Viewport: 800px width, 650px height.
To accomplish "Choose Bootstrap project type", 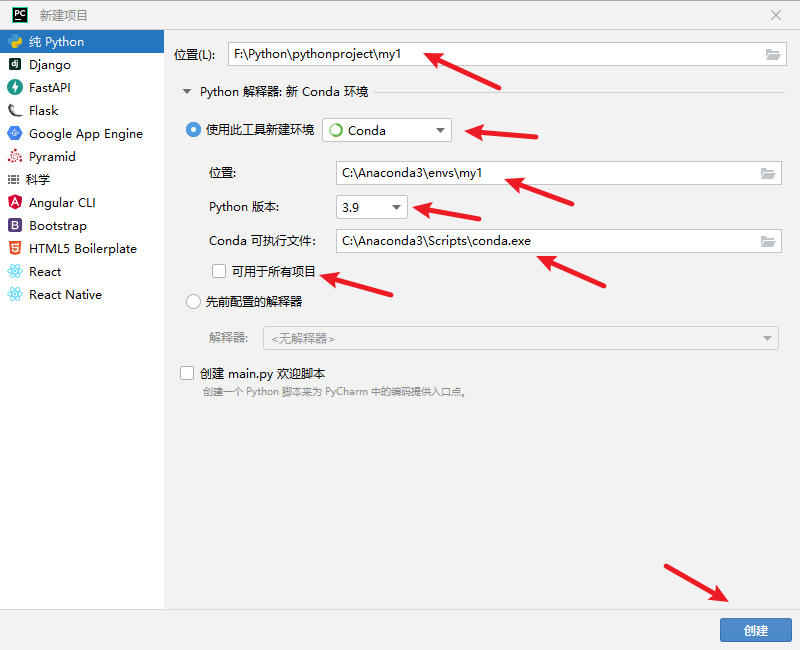I will click(82, 225).
